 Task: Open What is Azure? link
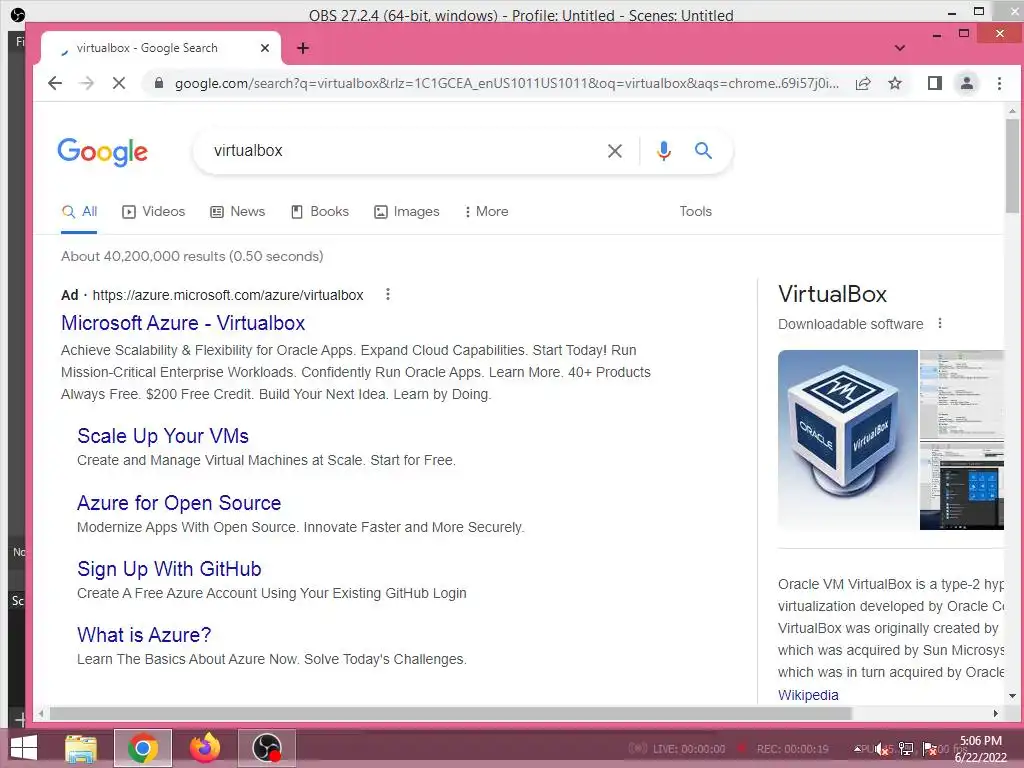pos(144,635)
